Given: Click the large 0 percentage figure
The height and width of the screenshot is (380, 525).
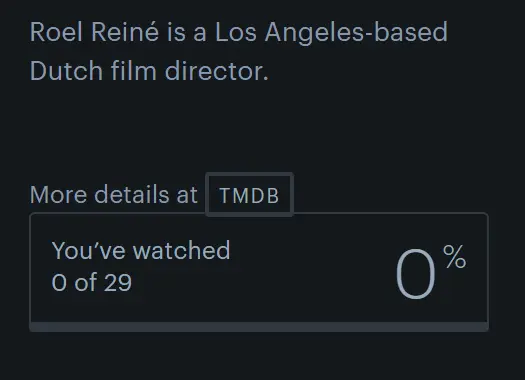Looking at the screenshot, I should [x=416, y=274].
